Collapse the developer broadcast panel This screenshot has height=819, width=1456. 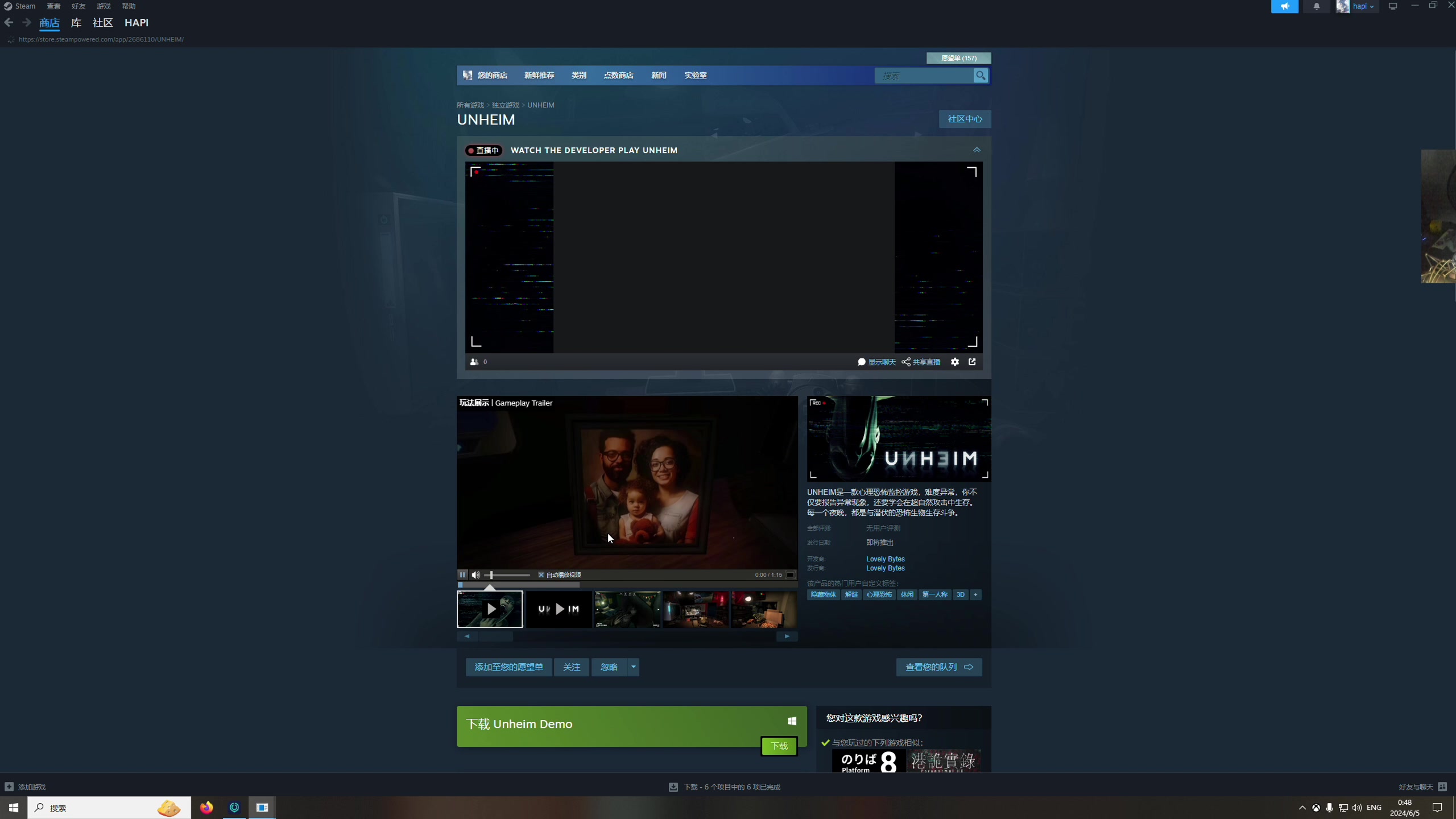pyautogui.click(x=977, y=150)
